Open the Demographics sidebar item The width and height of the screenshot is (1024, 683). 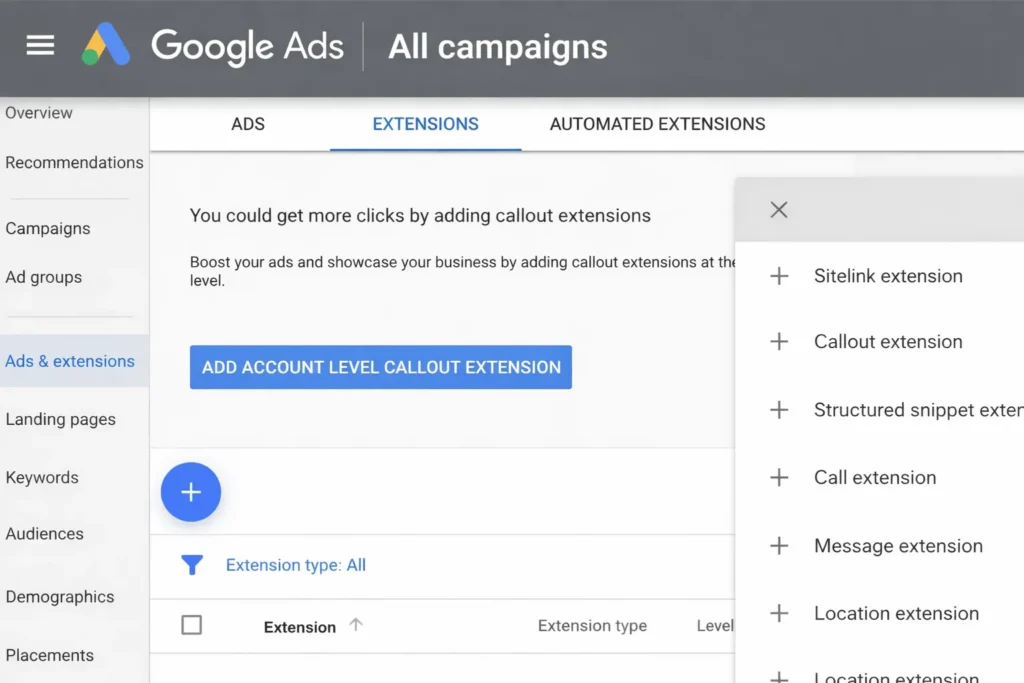[x=59, y=596]
